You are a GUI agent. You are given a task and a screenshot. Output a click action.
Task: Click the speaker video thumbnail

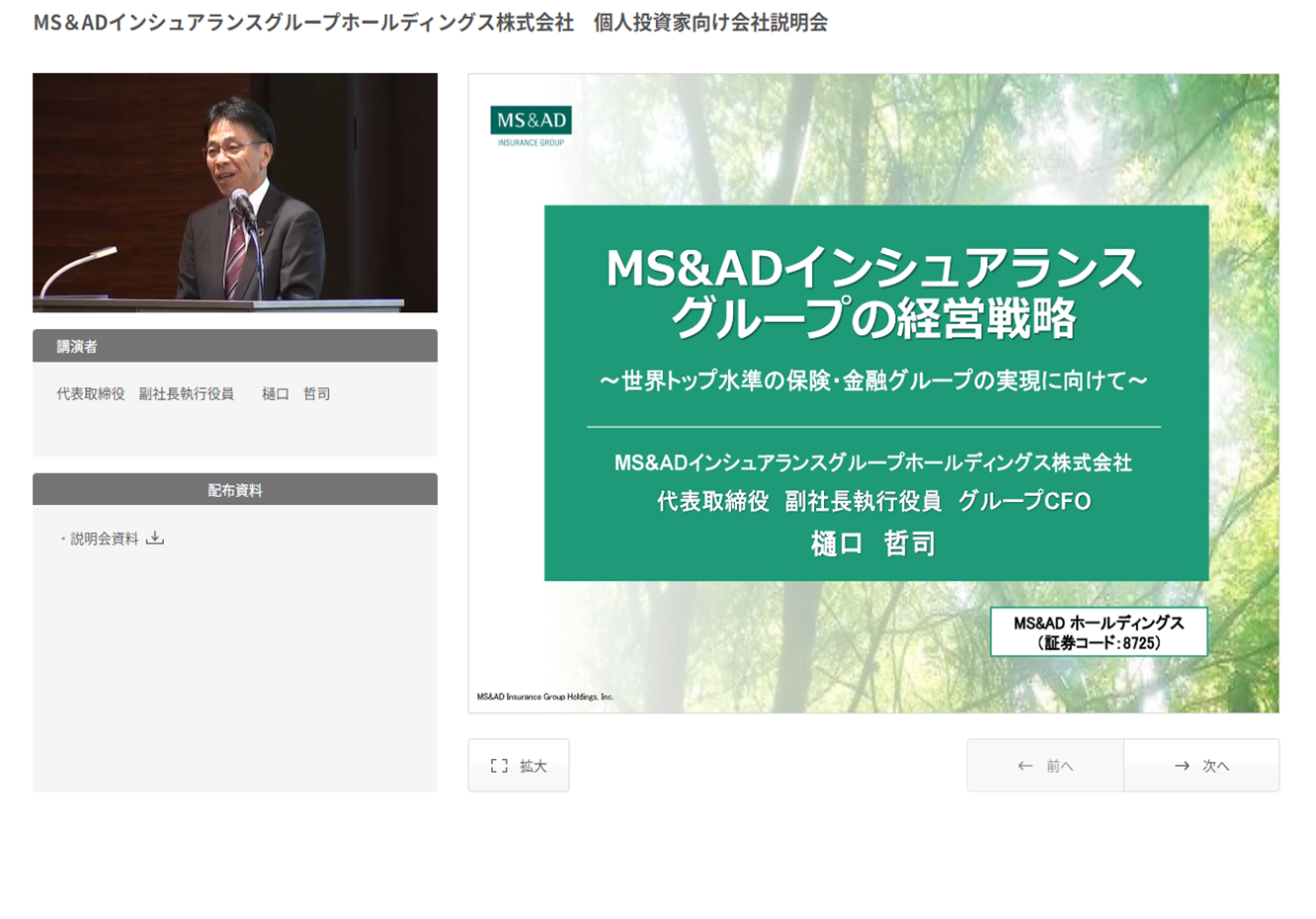235,193
